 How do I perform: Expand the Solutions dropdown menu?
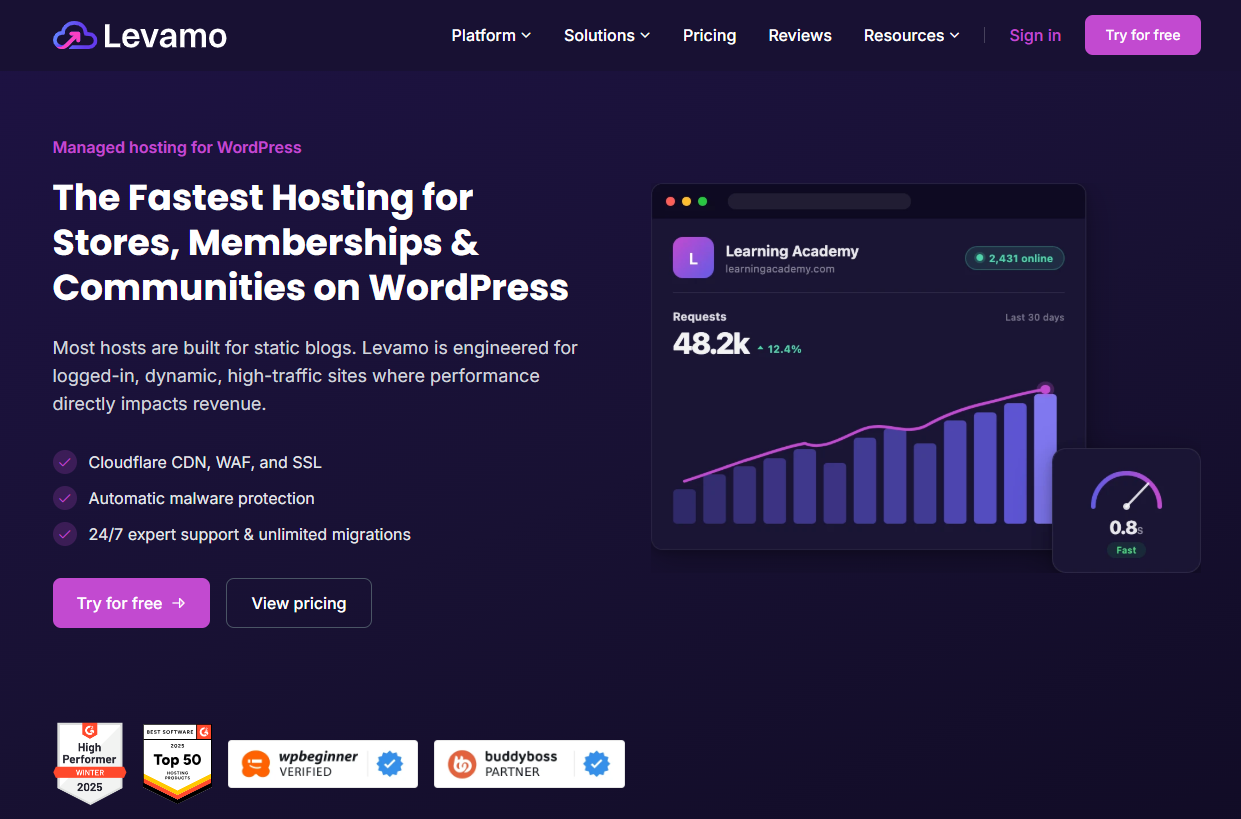tap(607, 35)
